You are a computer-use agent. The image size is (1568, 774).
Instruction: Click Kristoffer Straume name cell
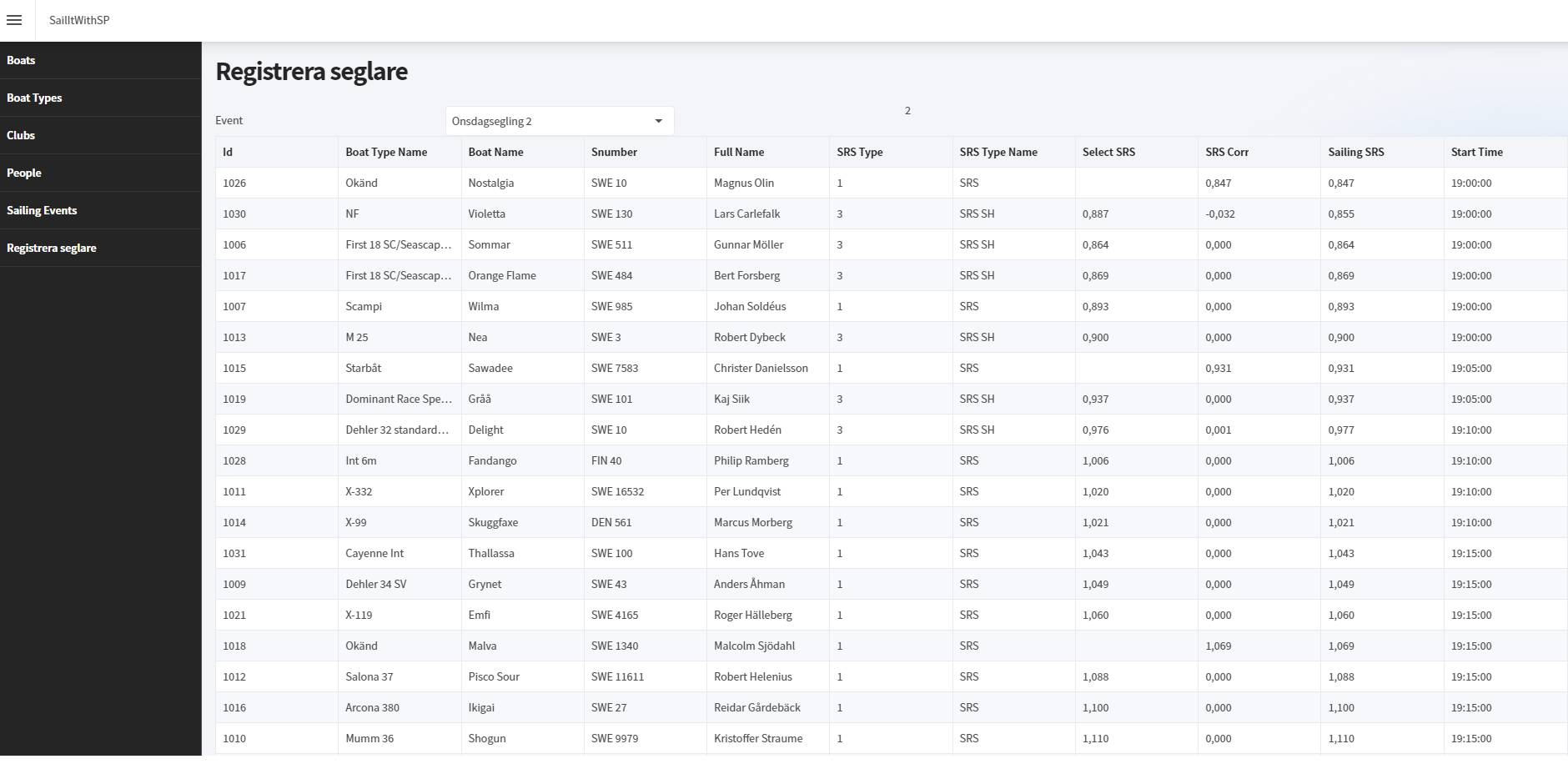click(x=768, y=738)
